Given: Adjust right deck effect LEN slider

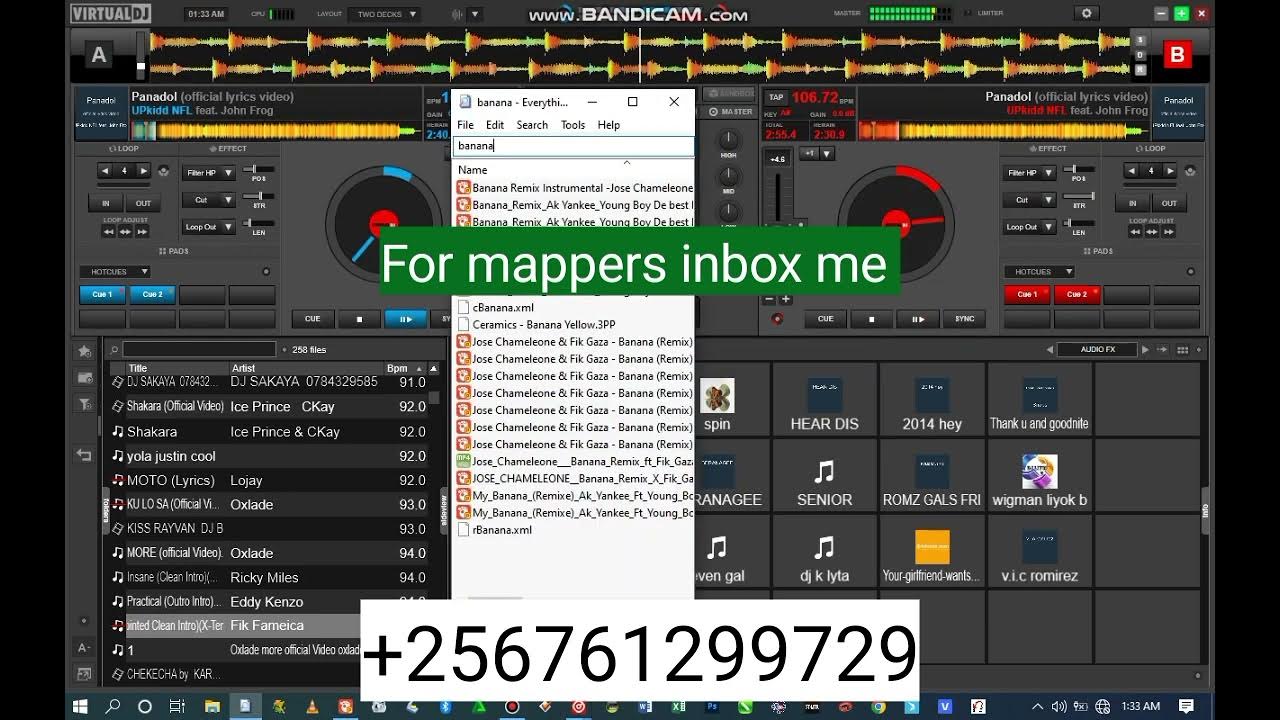Looking at the screenshot, I should click(1079, 223).
